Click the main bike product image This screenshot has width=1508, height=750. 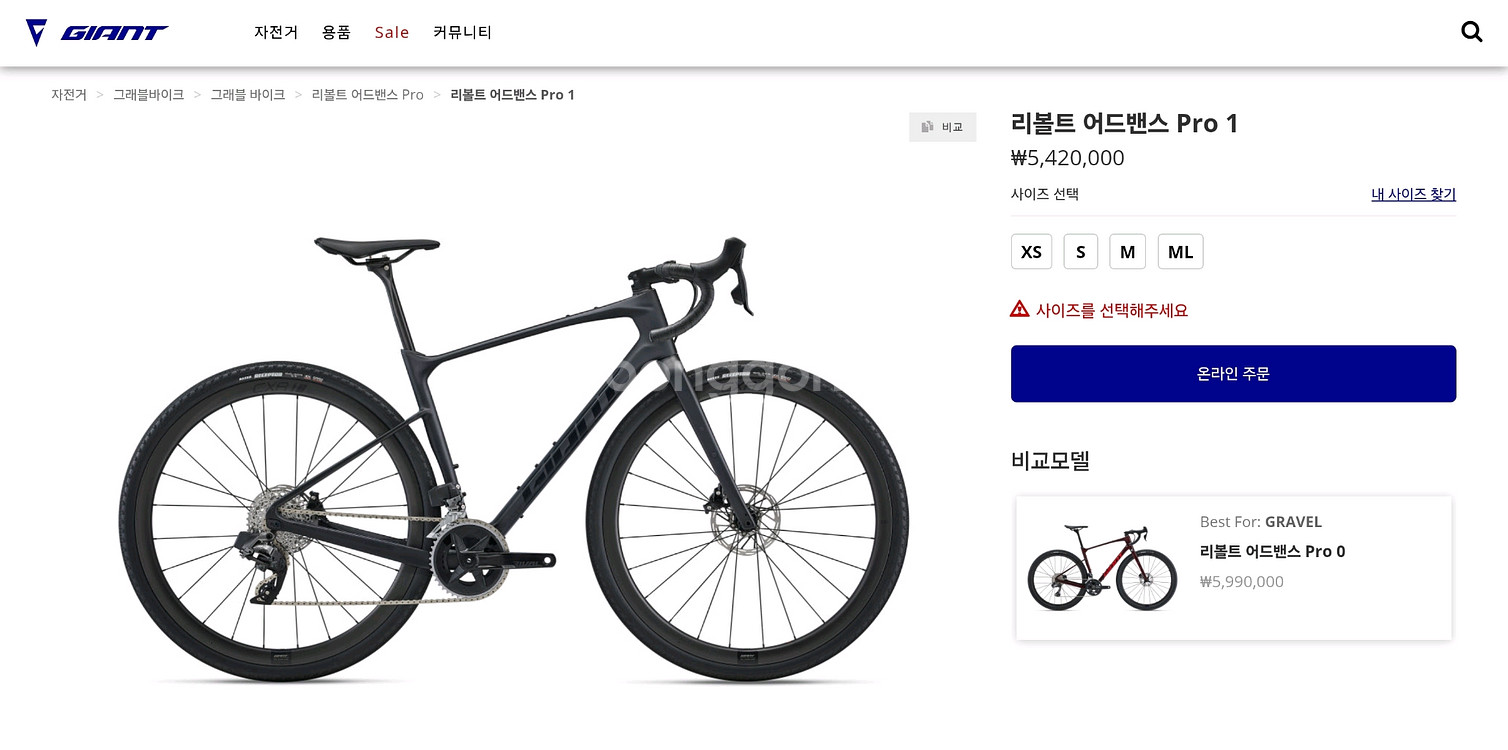pos(513,460)
